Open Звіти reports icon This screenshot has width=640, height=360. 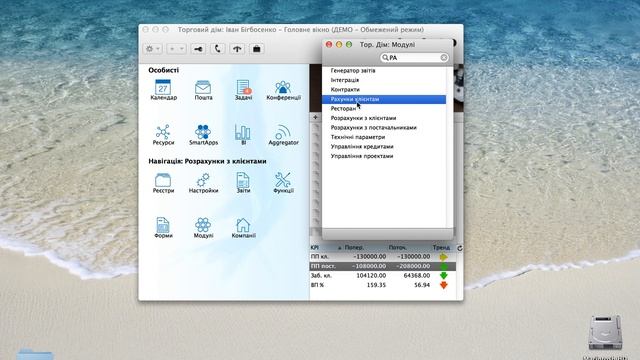point(243,182)
